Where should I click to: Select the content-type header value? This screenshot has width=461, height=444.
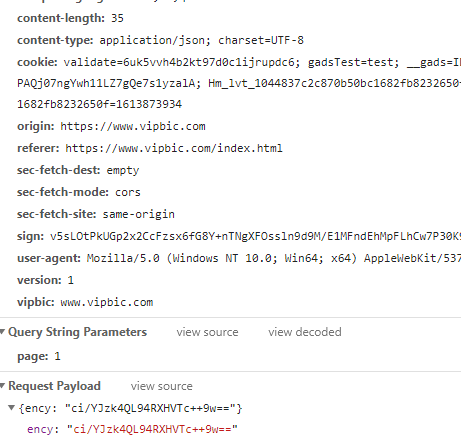[x=201, y=40]
